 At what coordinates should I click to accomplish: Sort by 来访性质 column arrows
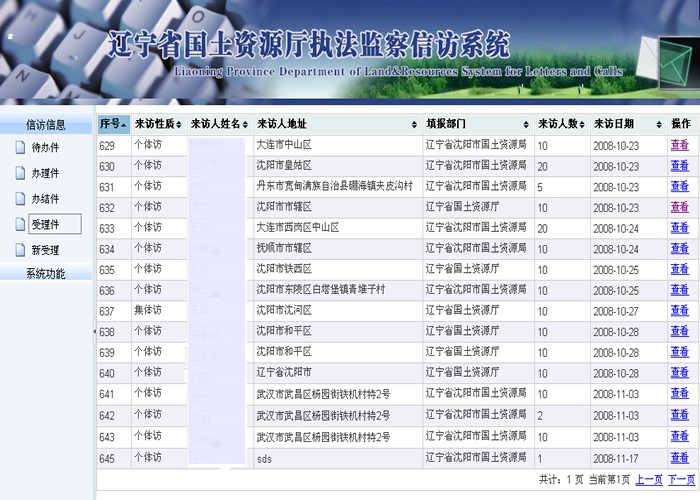pos(179,125)
